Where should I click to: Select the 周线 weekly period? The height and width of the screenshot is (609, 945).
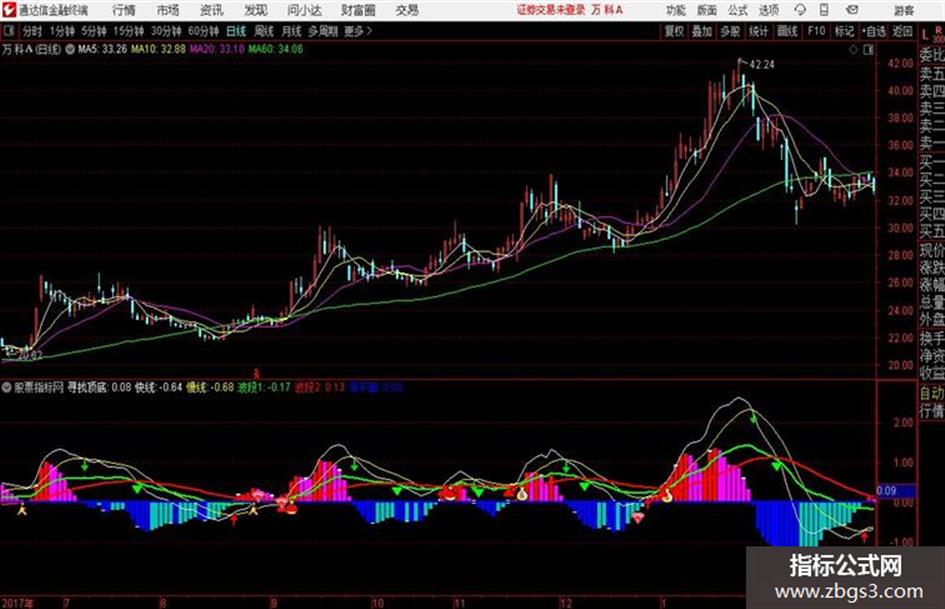point(264,31)
